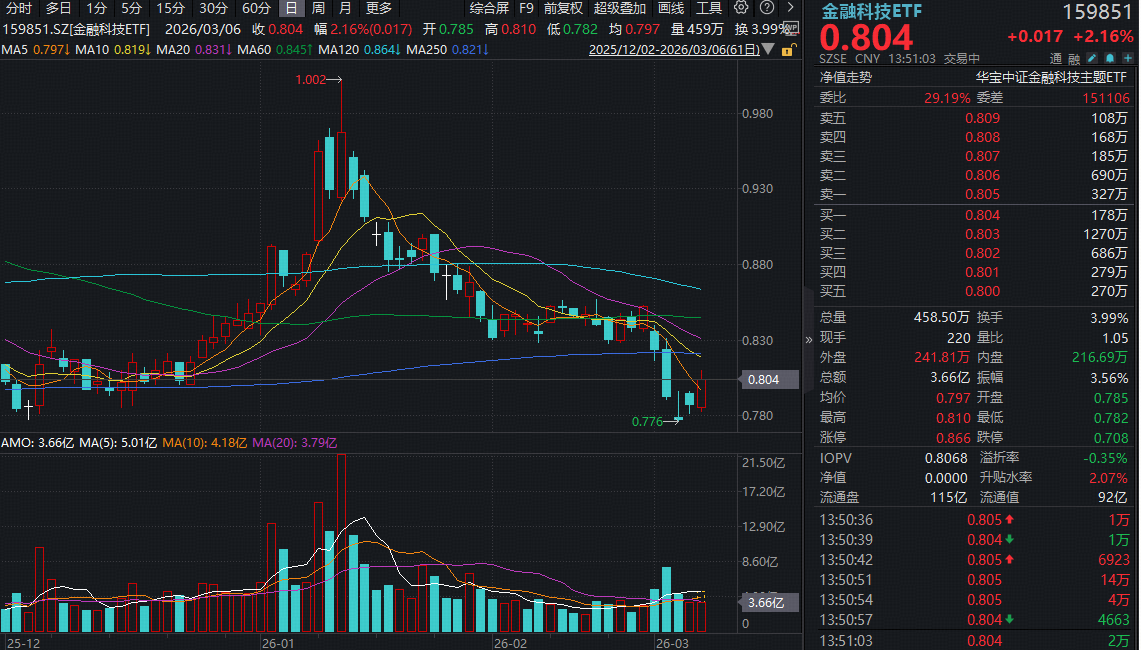Viewport: 1141px width, 650px height.
Task: Click the F9 button
Action: pyautogui.click(x=527, y=8)
